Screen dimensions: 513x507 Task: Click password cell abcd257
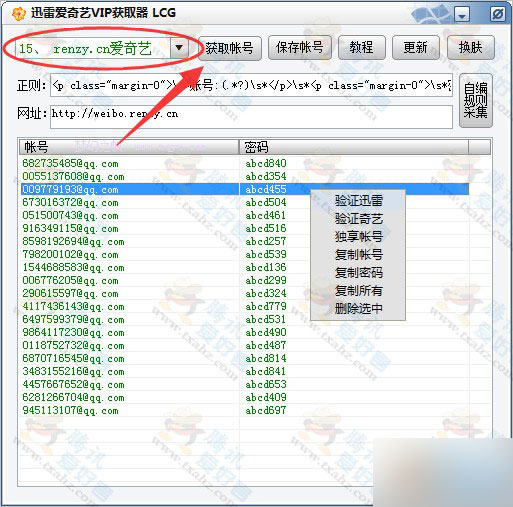[266, 241]
